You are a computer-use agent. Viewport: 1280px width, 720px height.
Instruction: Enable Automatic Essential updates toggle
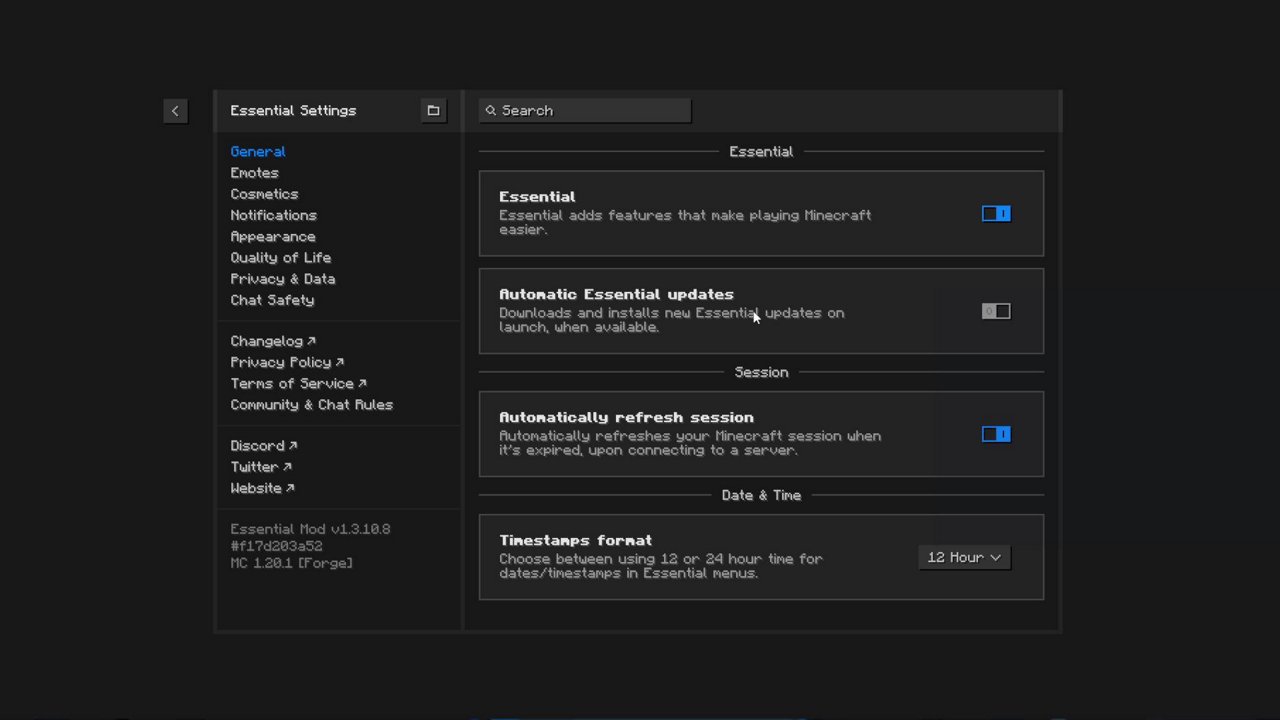click(x=996, y=312)
